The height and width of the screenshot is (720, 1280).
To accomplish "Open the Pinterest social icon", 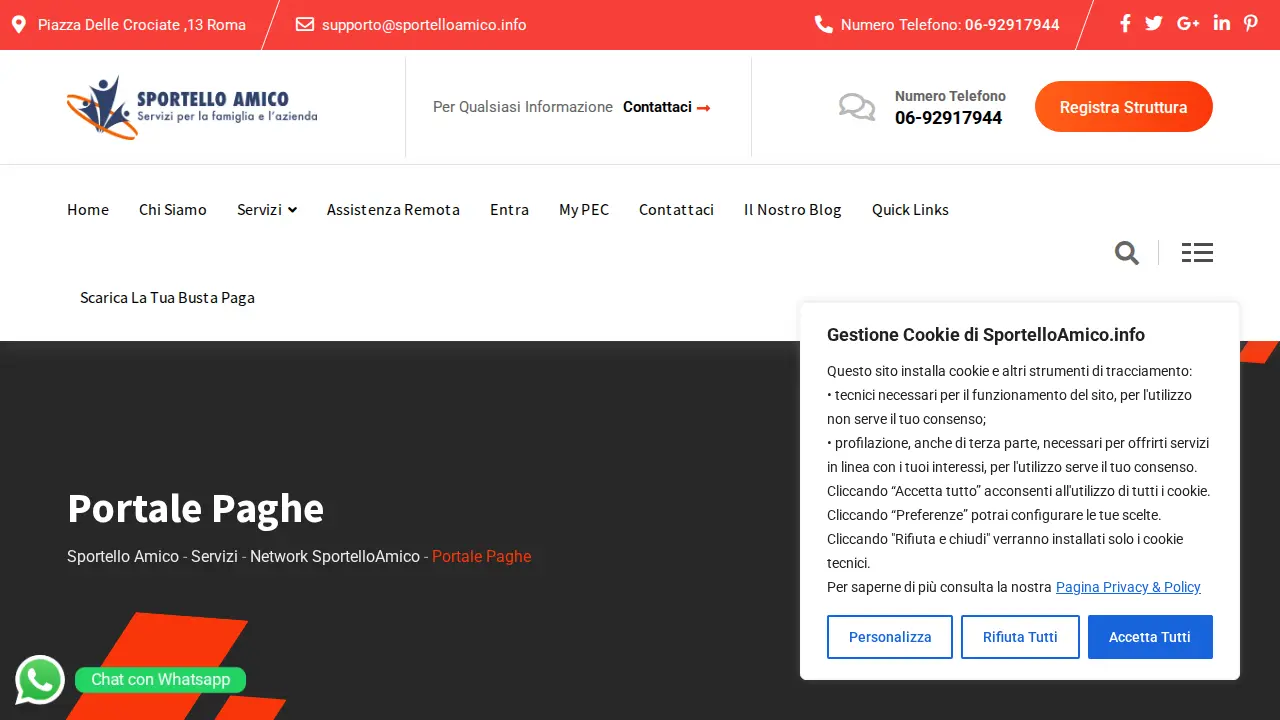I will (1251, 24).
